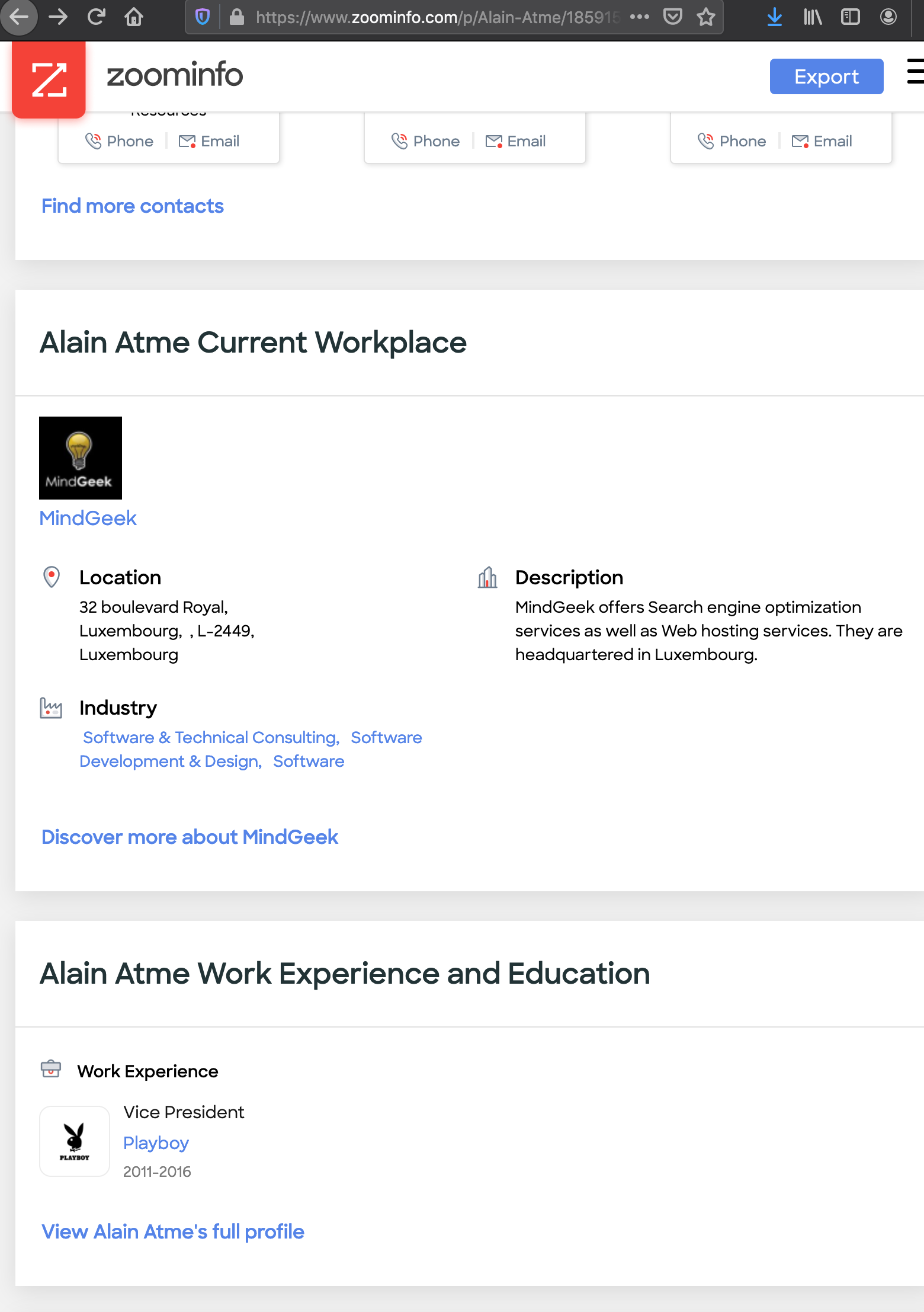
Task: Click Phone in the middle contact card
Action: [x=425, y=141]
